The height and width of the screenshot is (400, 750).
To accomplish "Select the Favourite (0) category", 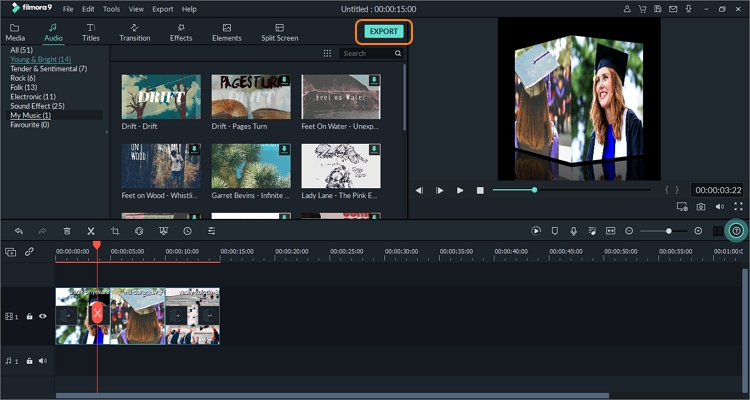I will tap(30, 124).
